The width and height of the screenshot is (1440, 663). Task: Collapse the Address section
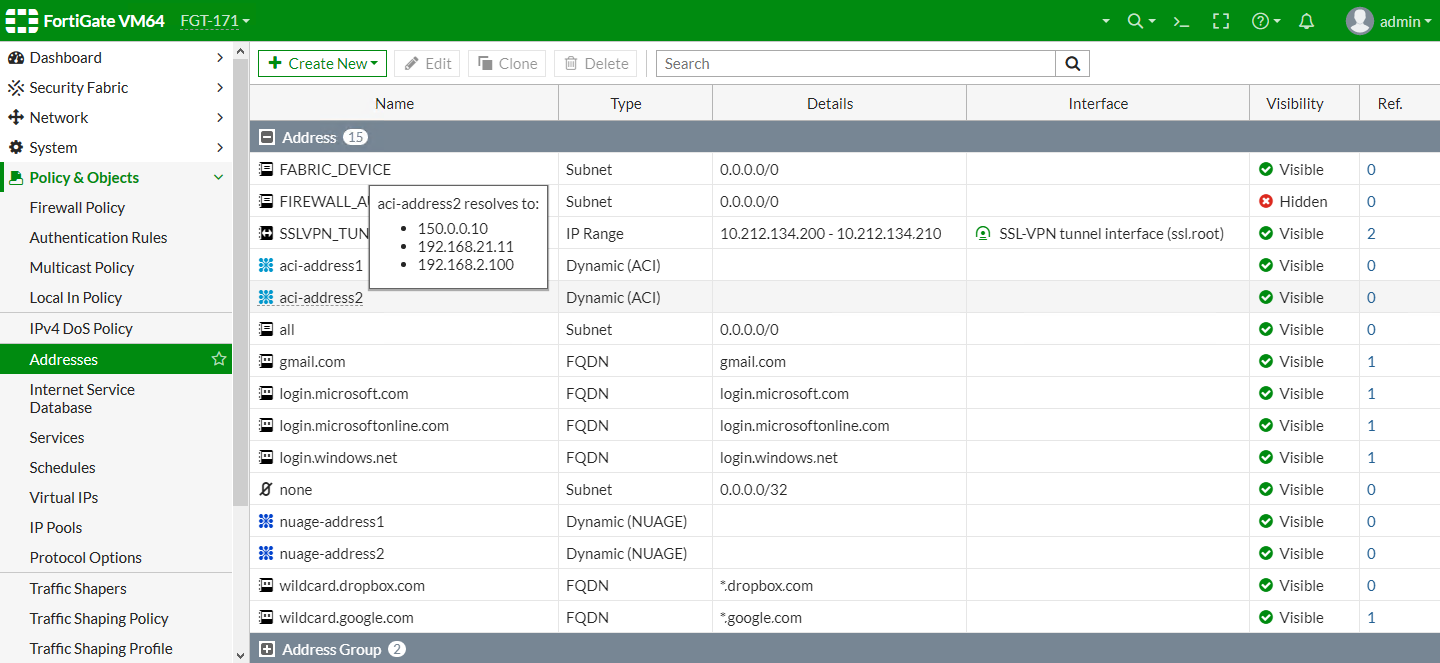click(x=267, y=137)
